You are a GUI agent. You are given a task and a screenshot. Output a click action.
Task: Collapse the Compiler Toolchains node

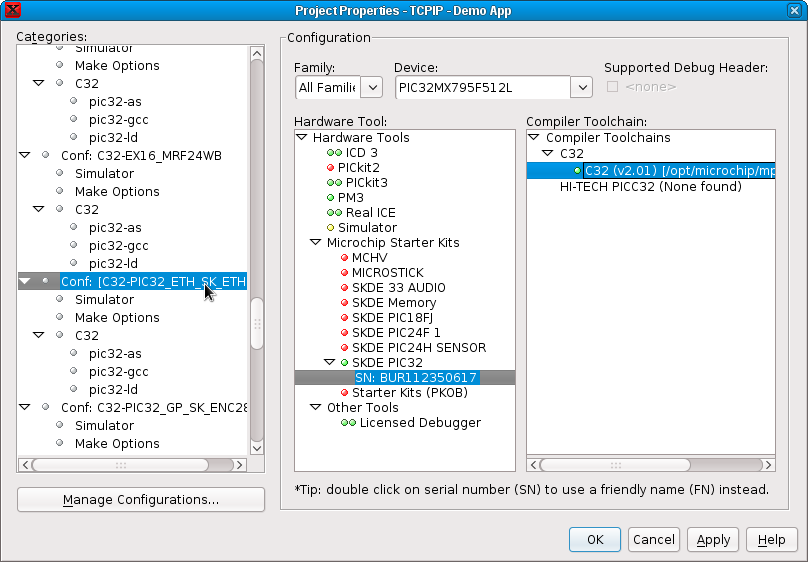(534, 137)
